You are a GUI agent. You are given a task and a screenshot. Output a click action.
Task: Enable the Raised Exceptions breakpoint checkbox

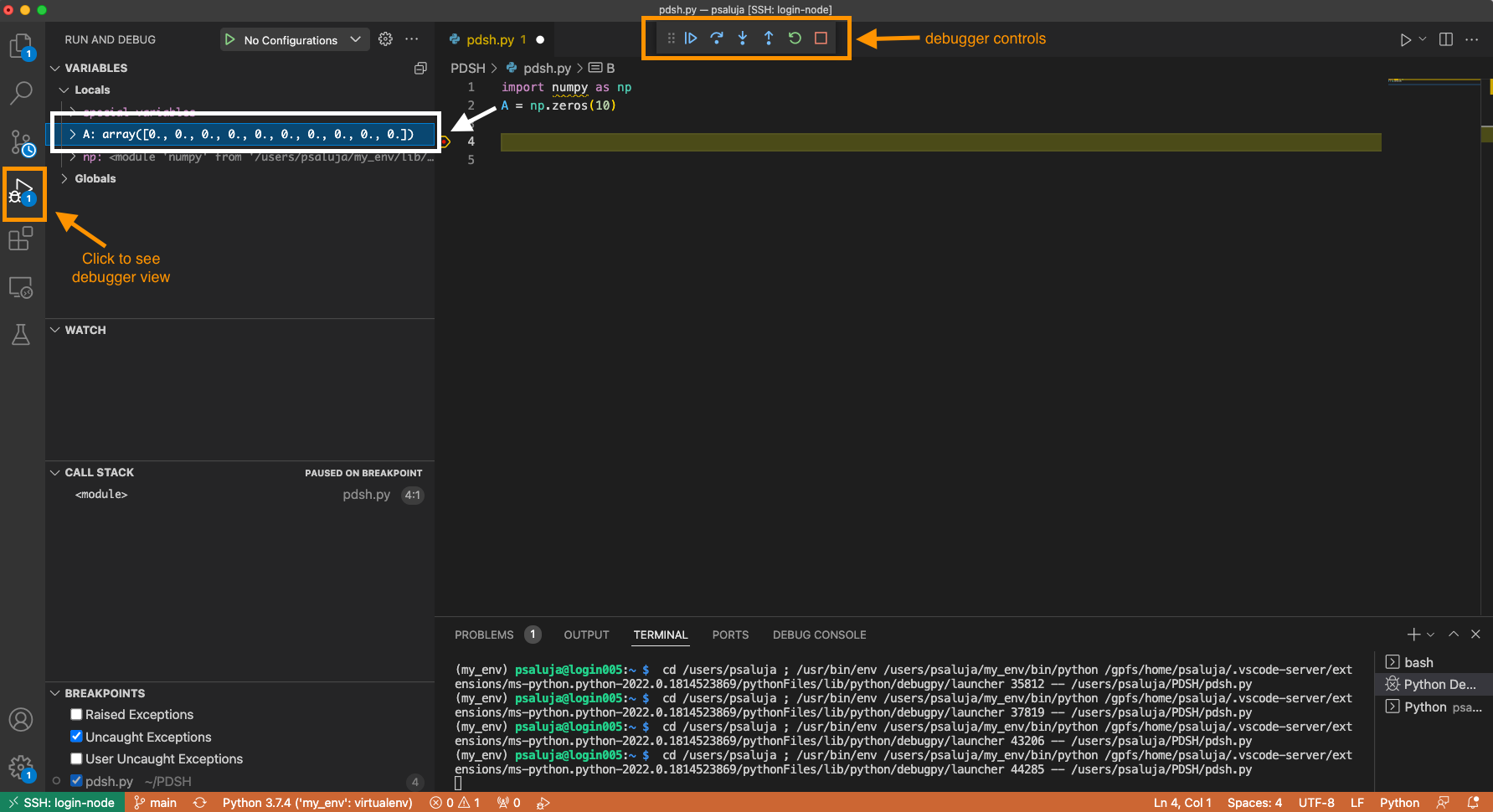[76, 715]
